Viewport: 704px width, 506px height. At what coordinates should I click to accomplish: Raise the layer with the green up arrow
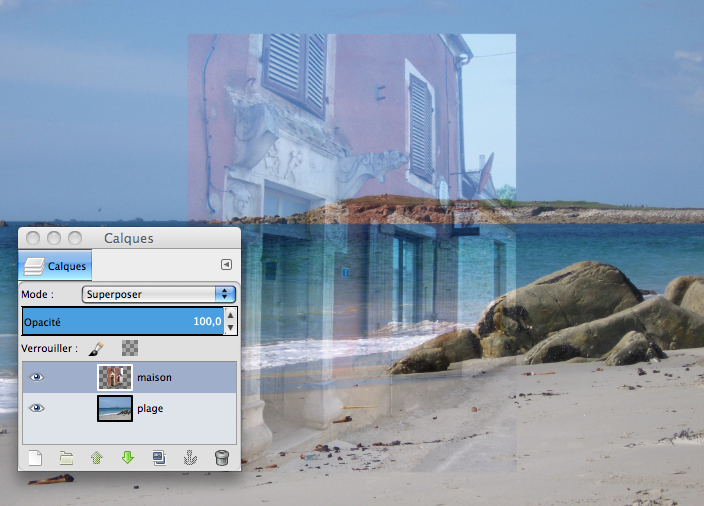coord(97,458)
